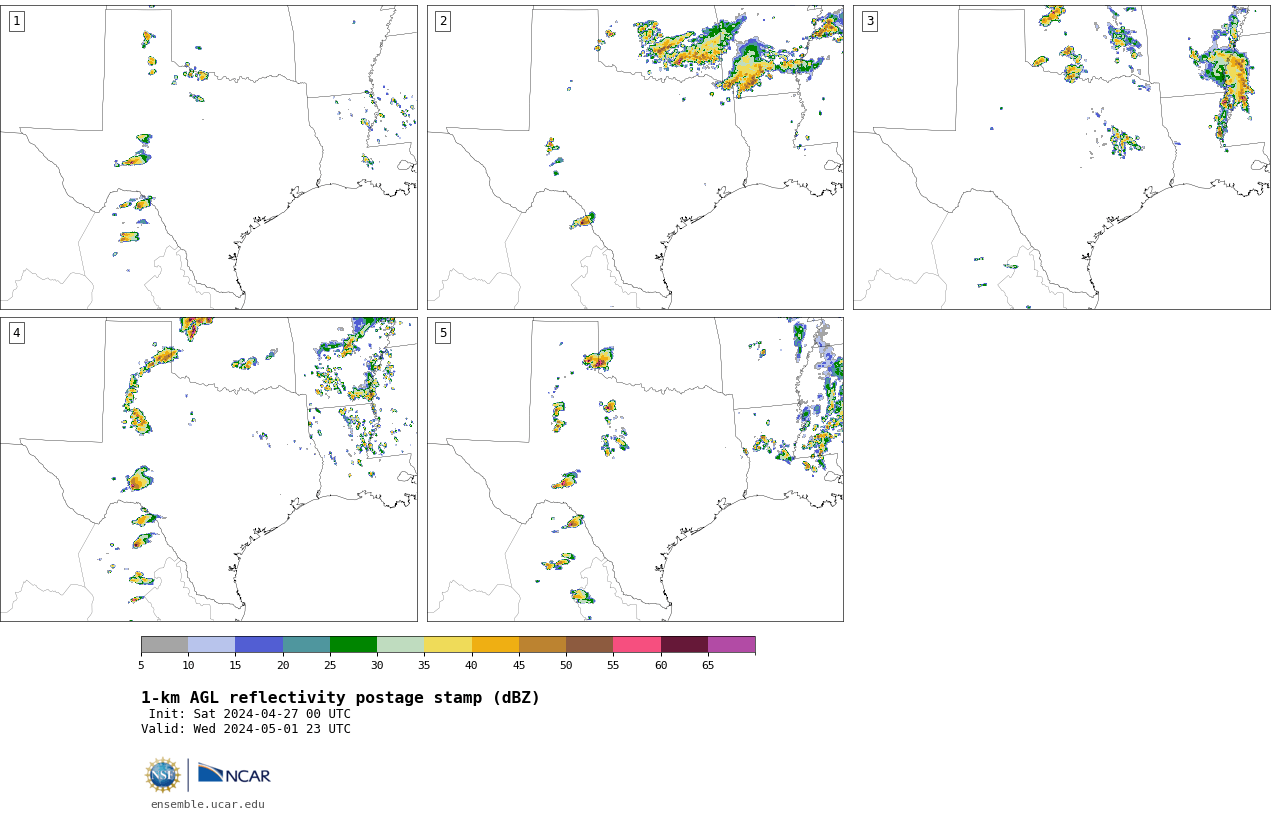This screenshot has width=1280, height=815.
Task: Click the pale green 30-35 dBZ swatch
Action: [400, 644]
